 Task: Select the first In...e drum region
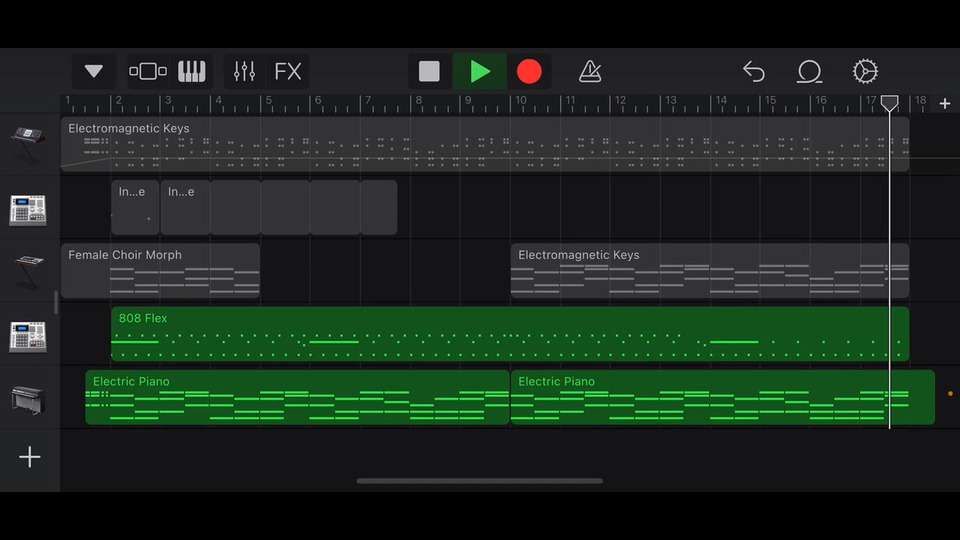135,208
